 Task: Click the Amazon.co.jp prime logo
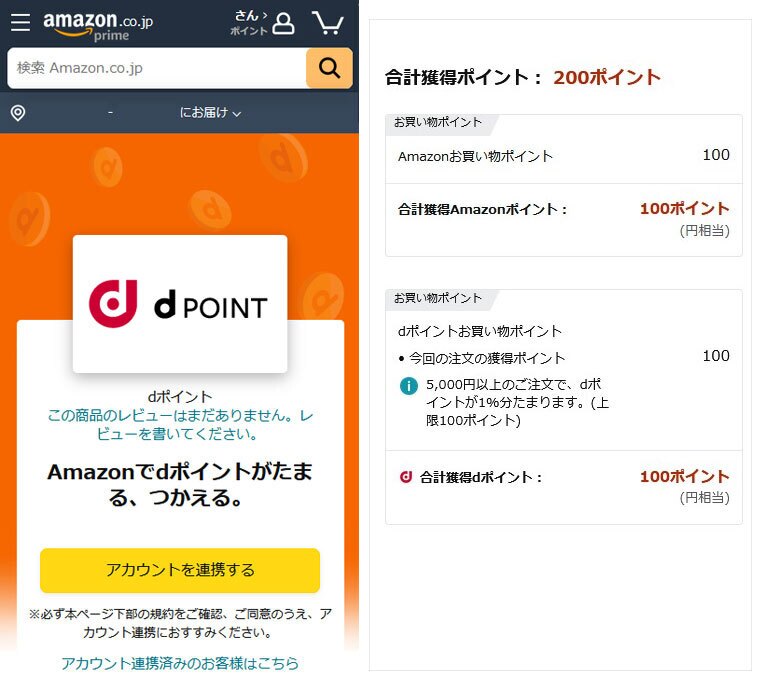pyautogui.click(x=98, y=24)
